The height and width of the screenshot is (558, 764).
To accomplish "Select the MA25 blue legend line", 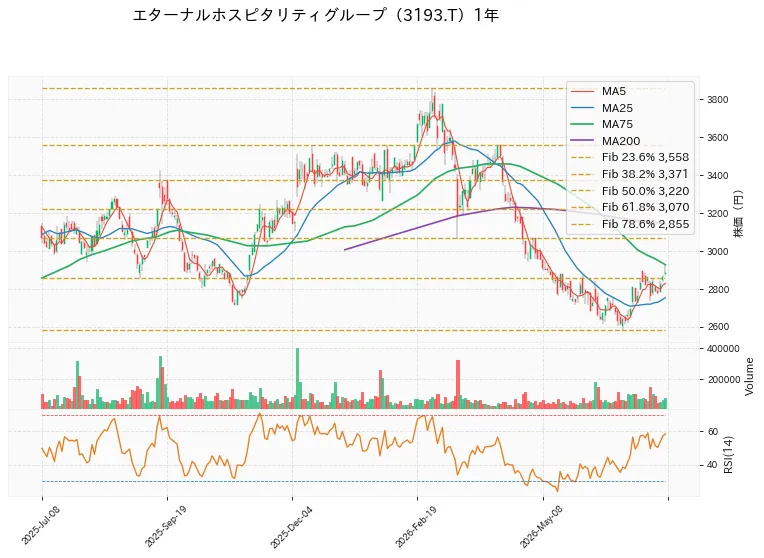I will point(582,108).
